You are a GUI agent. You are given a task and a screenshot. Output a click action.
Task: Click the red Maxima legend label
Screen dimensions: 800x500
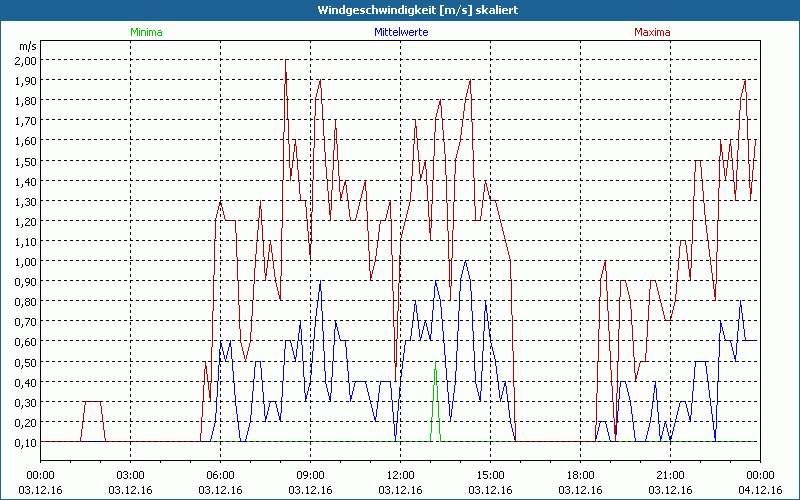652,32
